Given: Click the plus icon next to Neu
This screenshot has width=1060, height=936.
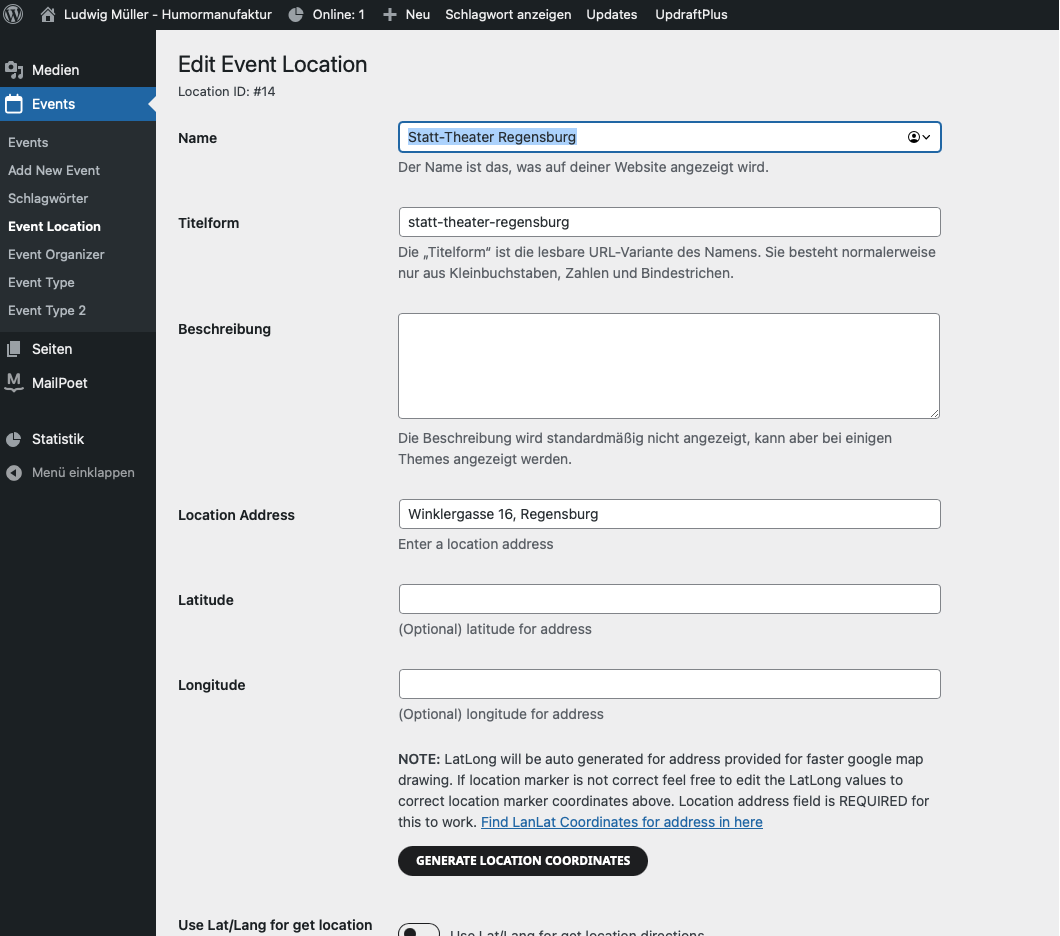Looking at the screenshot, I should (x=389, y=14).
